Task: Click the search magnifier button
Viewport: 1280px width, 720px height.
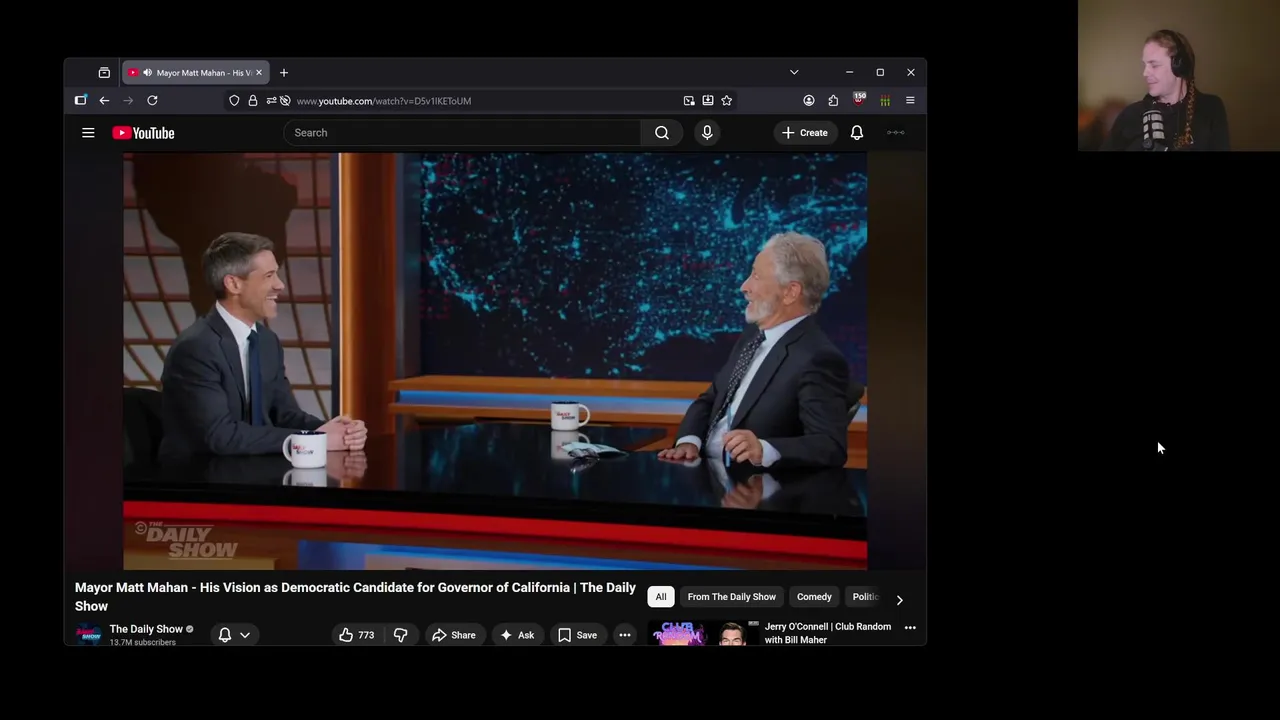Action: [x=662, y=133]
